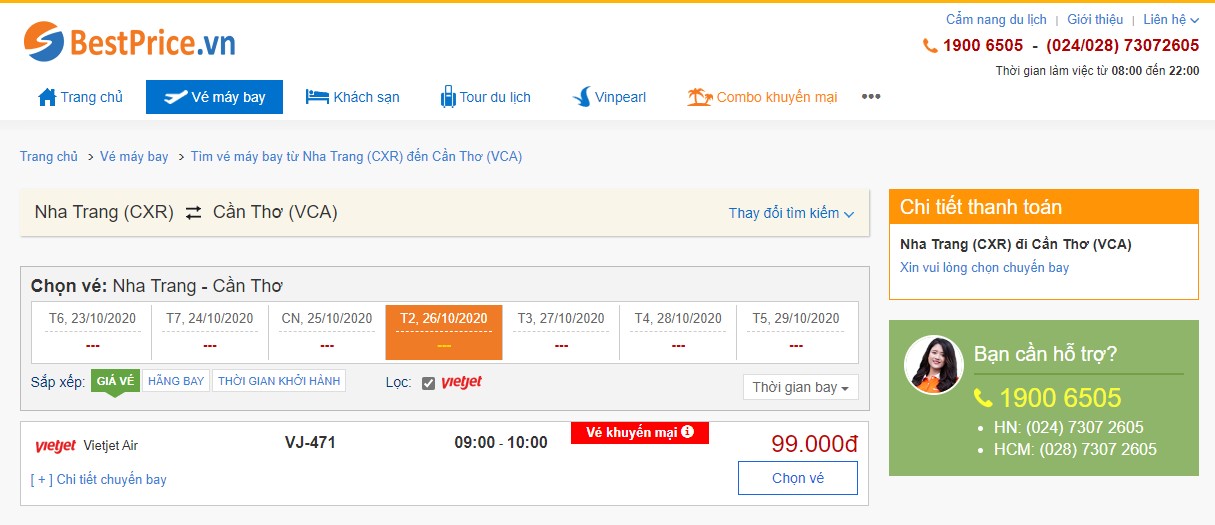The height and width of the screenshot is (525, 1215).
Task: Sort by GIÁ VÉ
Action: [x=115, y=381]
